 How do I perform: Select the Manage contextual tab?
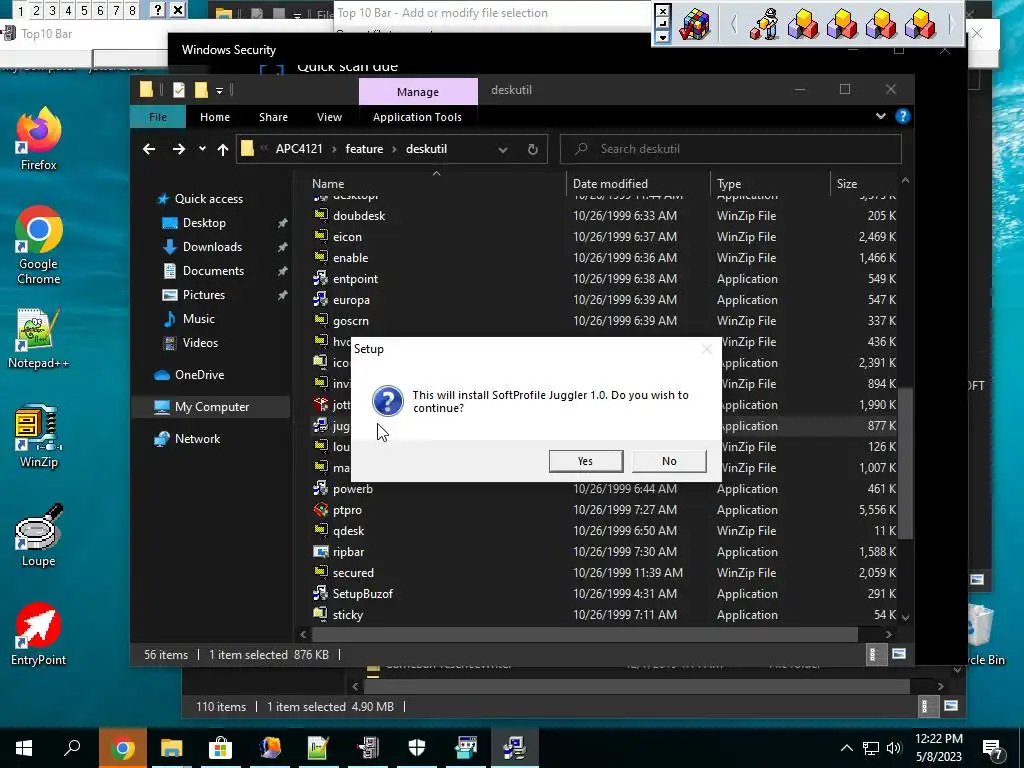point(418,92)
